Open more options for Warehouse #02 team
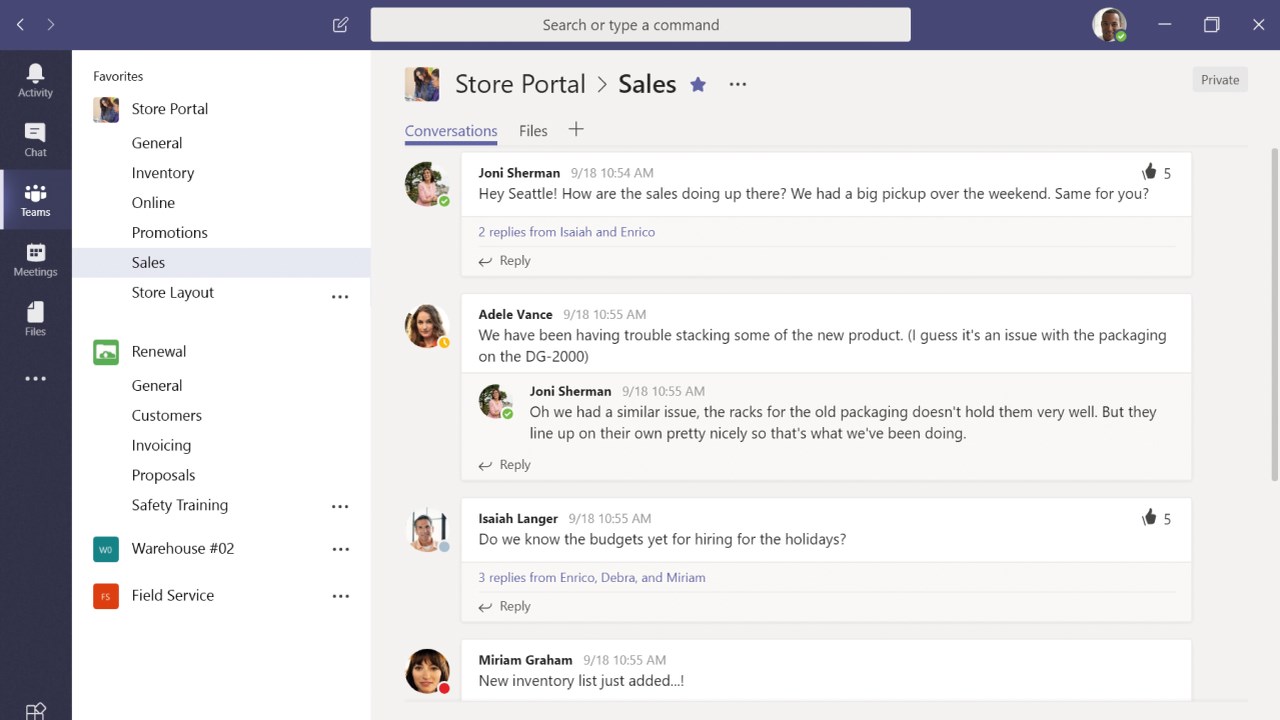Viewport: 1280px width, 720px height. coord(340,549)
